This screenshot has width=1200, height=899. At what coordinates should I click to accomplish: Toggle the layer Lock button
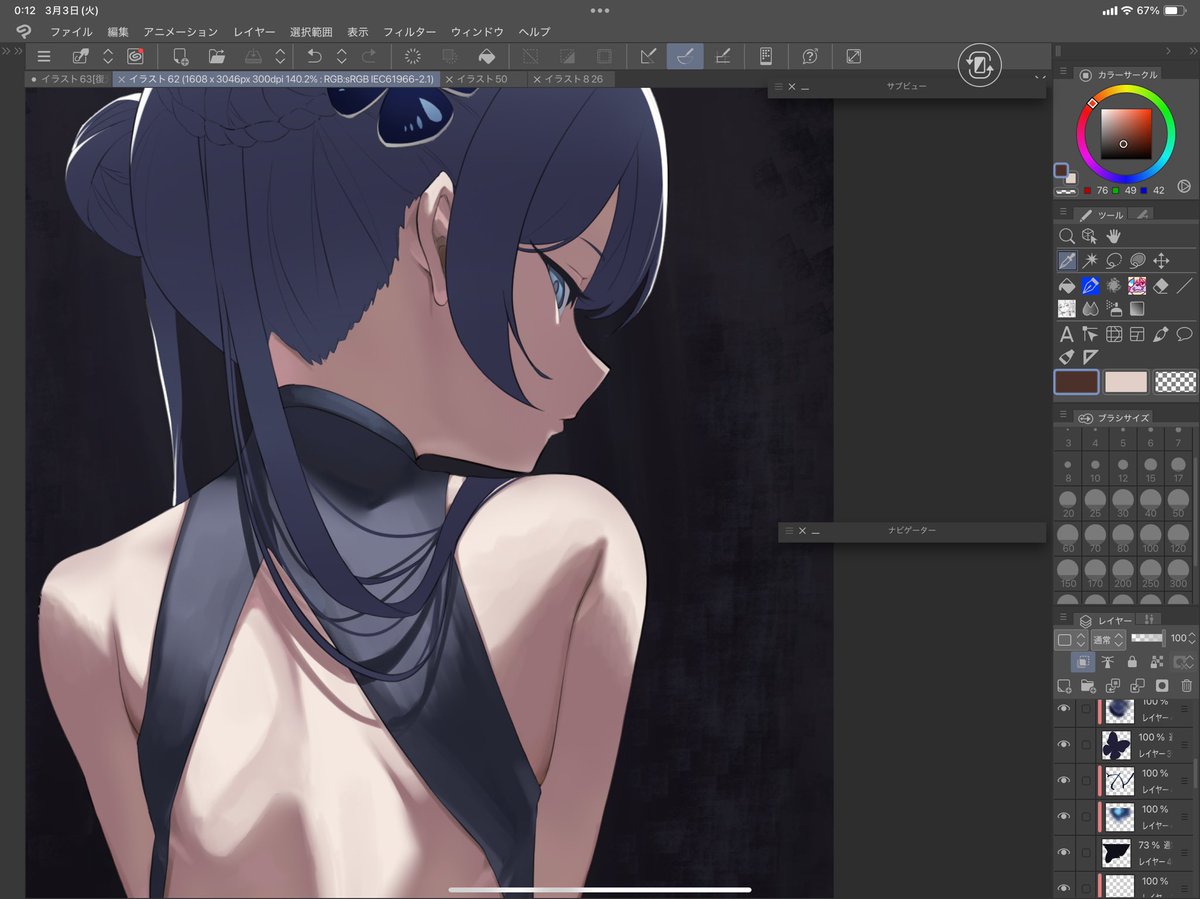[1132, 662]
